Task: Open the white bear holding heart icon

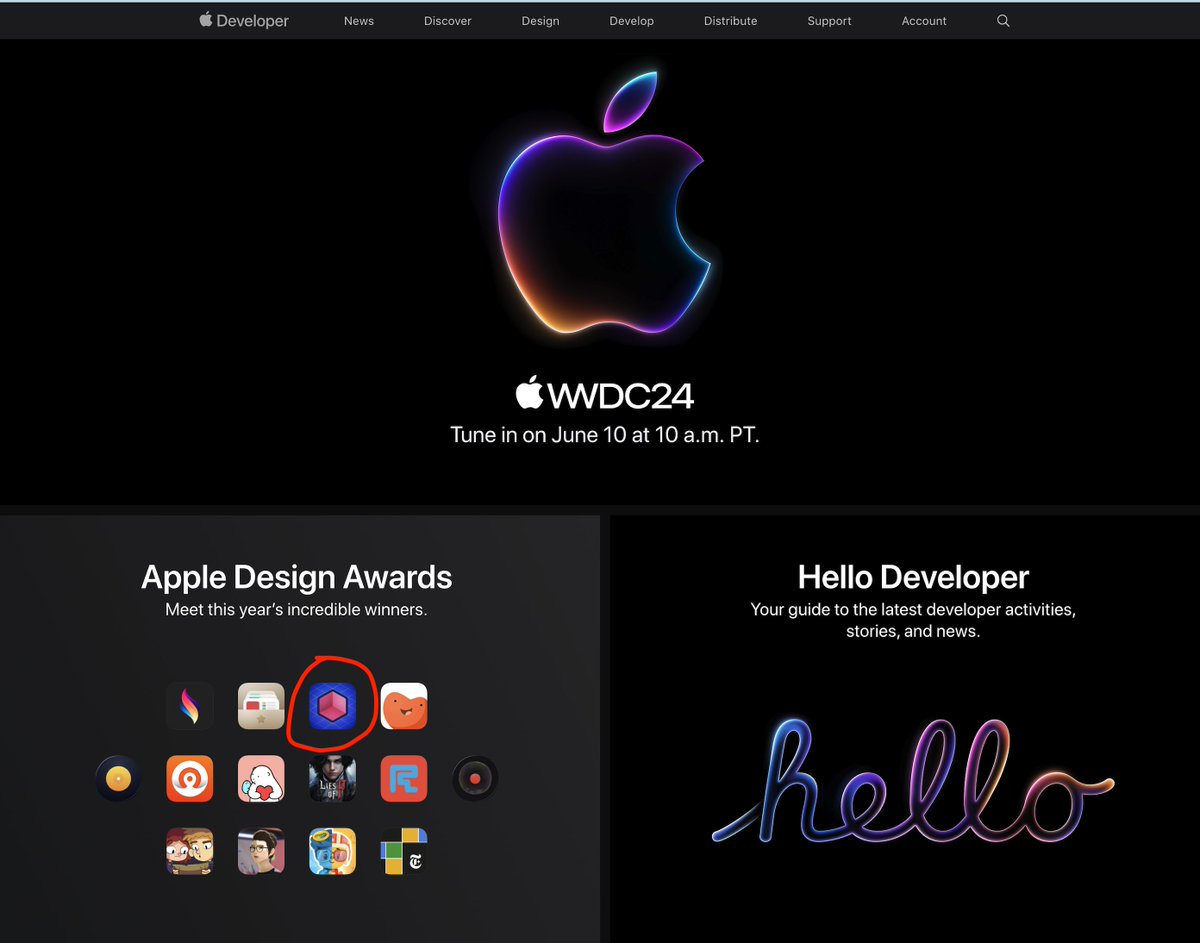Action: pos(261,778)
